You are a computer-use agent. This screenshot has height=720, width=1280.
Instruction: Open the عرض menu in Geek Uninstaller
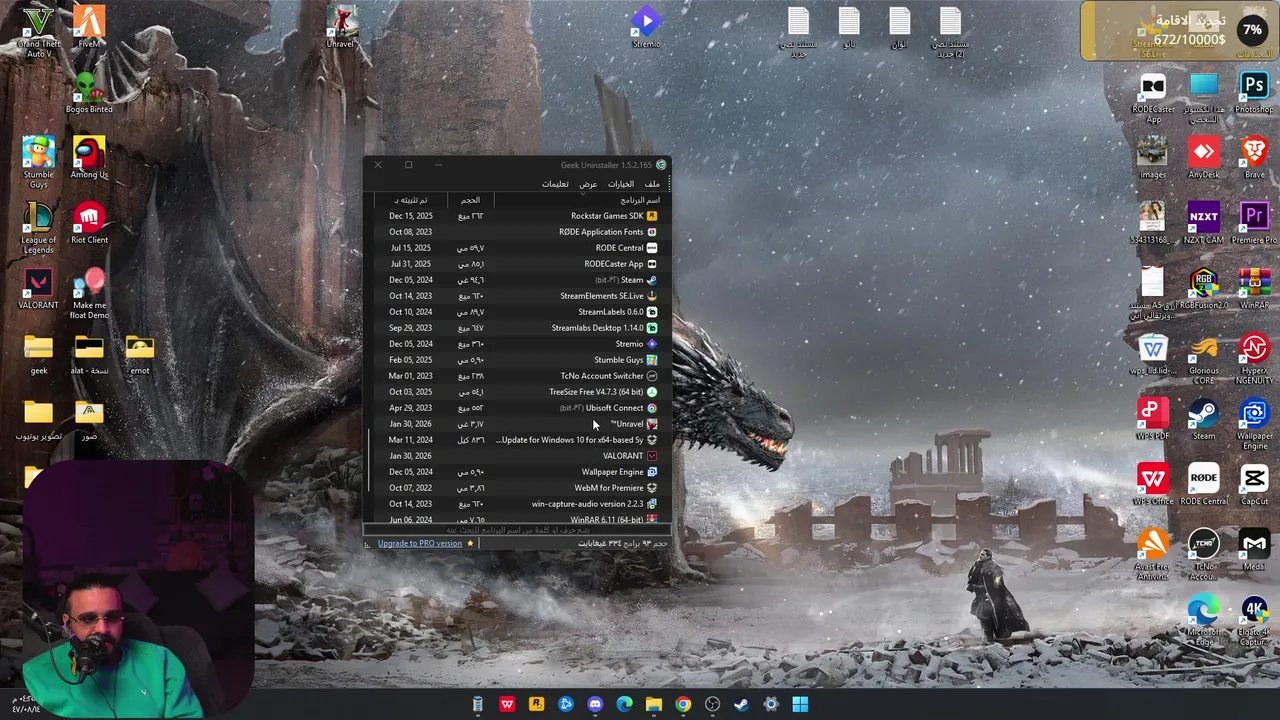click(588, 184)
